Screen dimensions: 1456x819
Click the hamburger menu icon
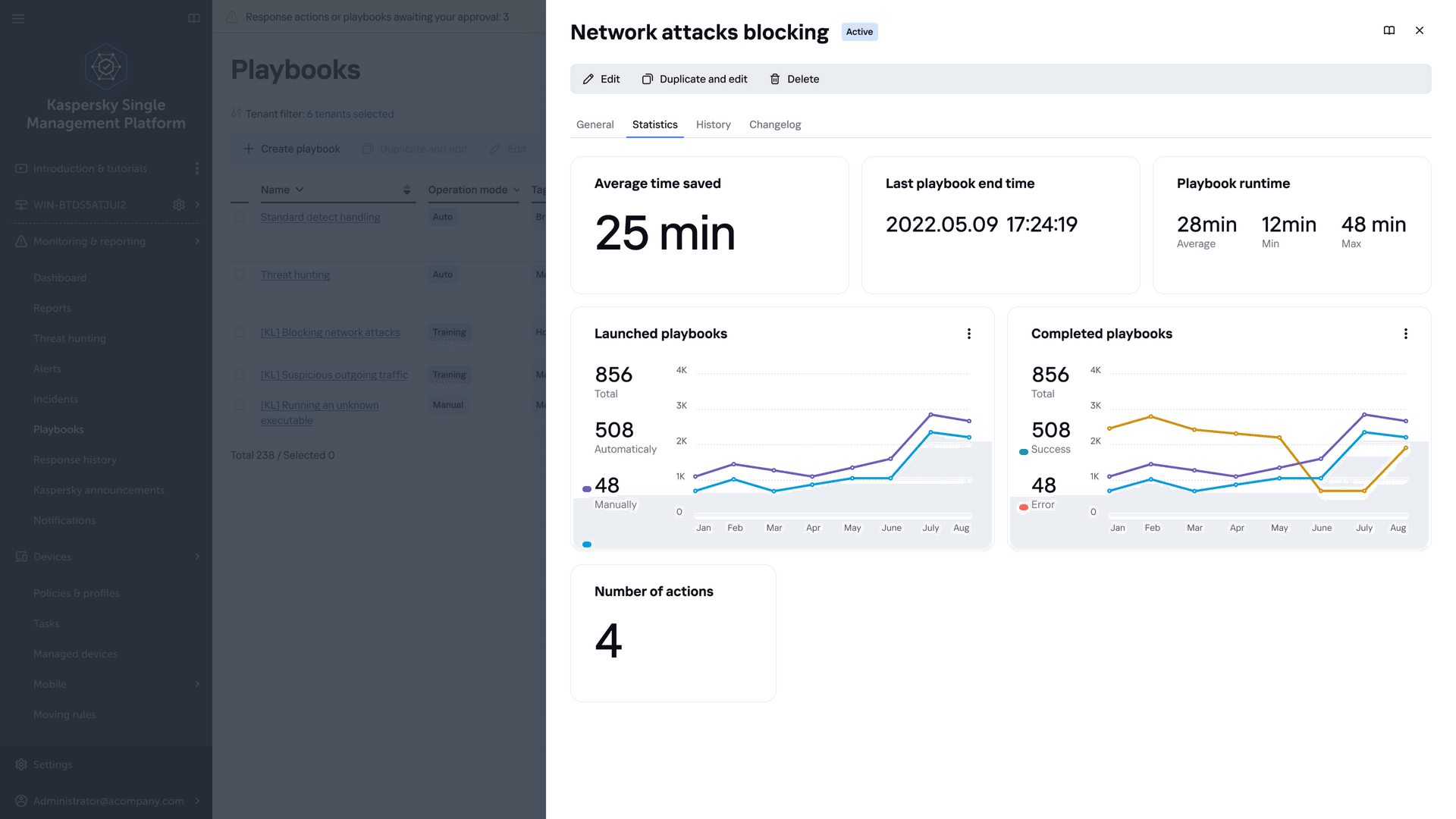point(18,18)
